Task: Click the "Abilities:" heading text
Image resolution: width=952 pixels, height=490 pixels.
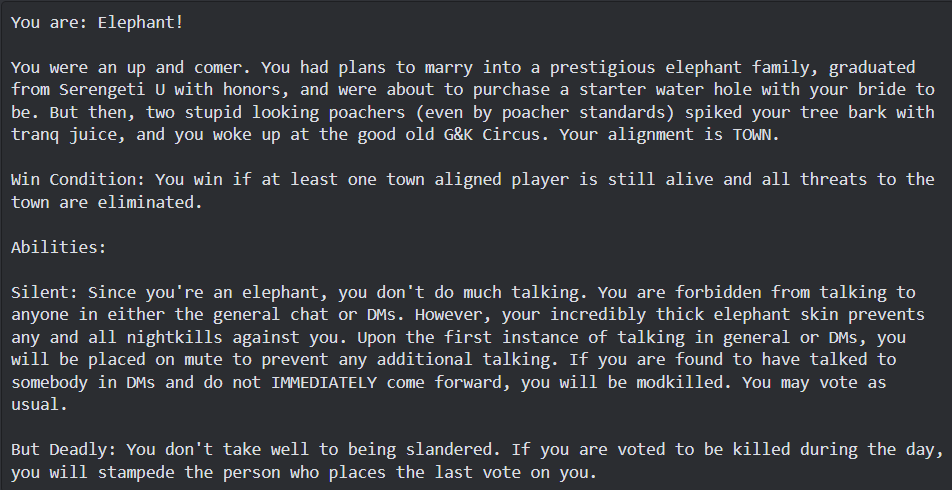Action: click(59, 247)
